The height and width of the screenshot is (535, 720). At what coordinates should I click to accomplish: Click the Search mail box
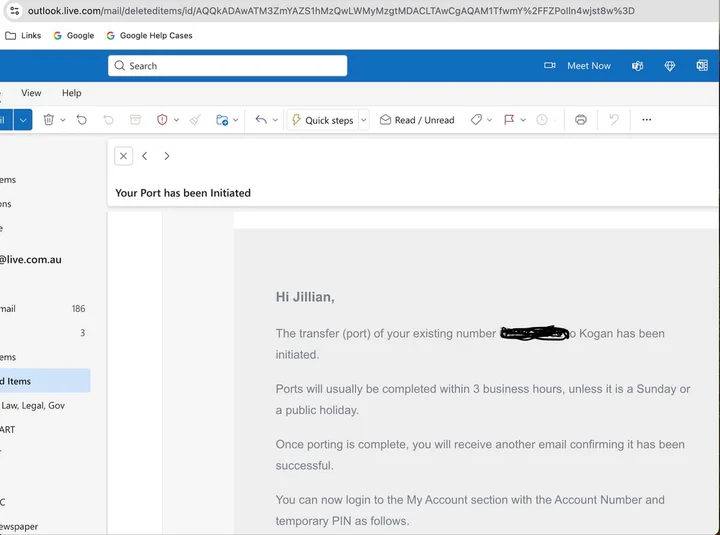pyautogui.click(x=228, y=66)
